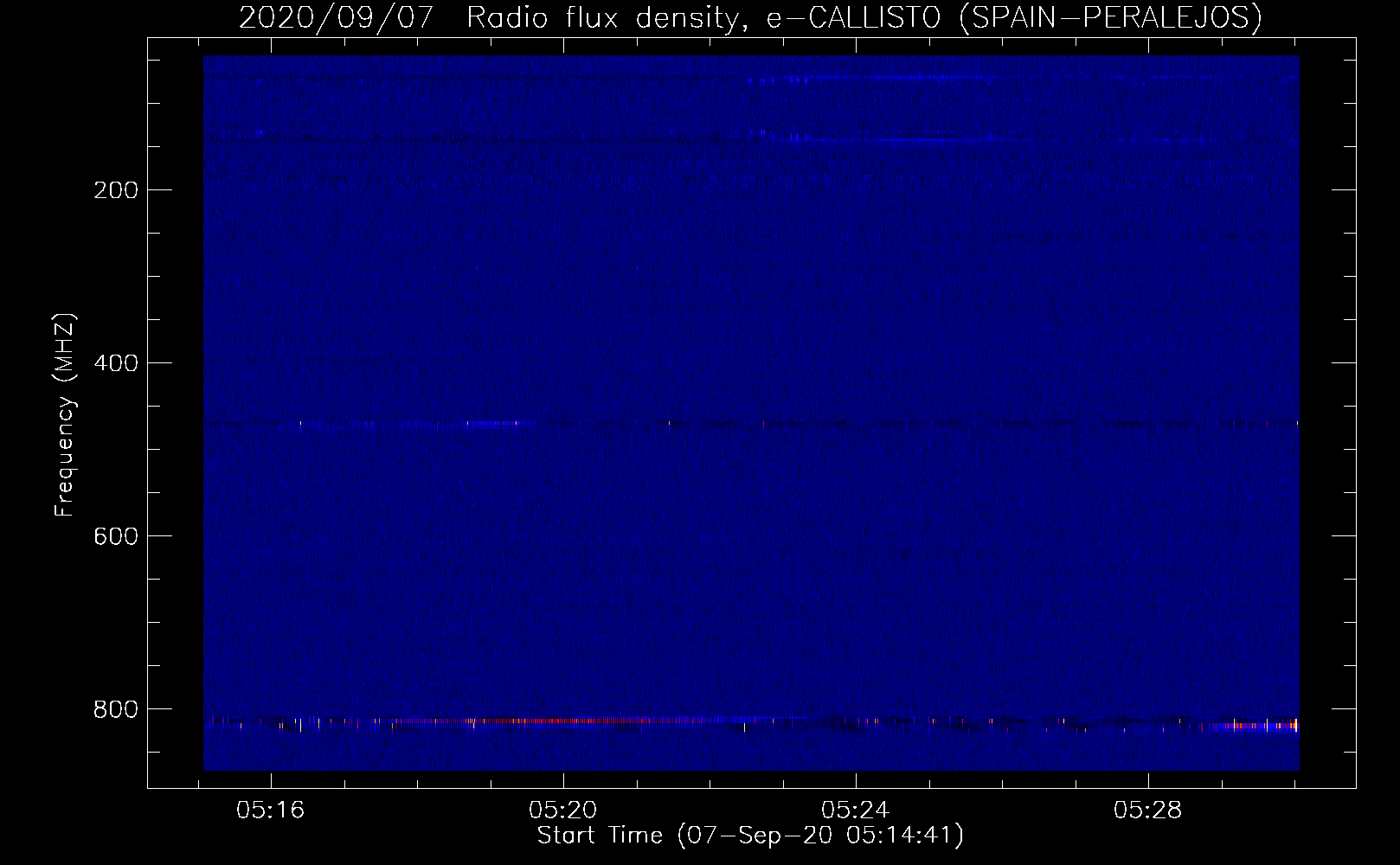Screen dimensions: 1400x865
Task: Click the spectrogram plot area
Action: pos(751,413)
